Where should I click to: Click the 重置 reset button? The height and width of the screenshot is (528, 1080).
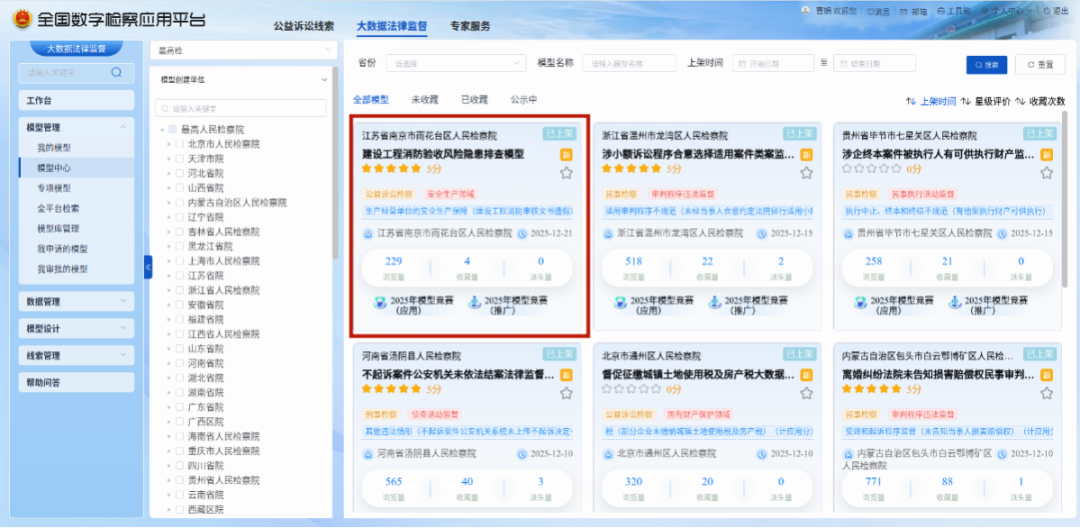pos(1041,64)
